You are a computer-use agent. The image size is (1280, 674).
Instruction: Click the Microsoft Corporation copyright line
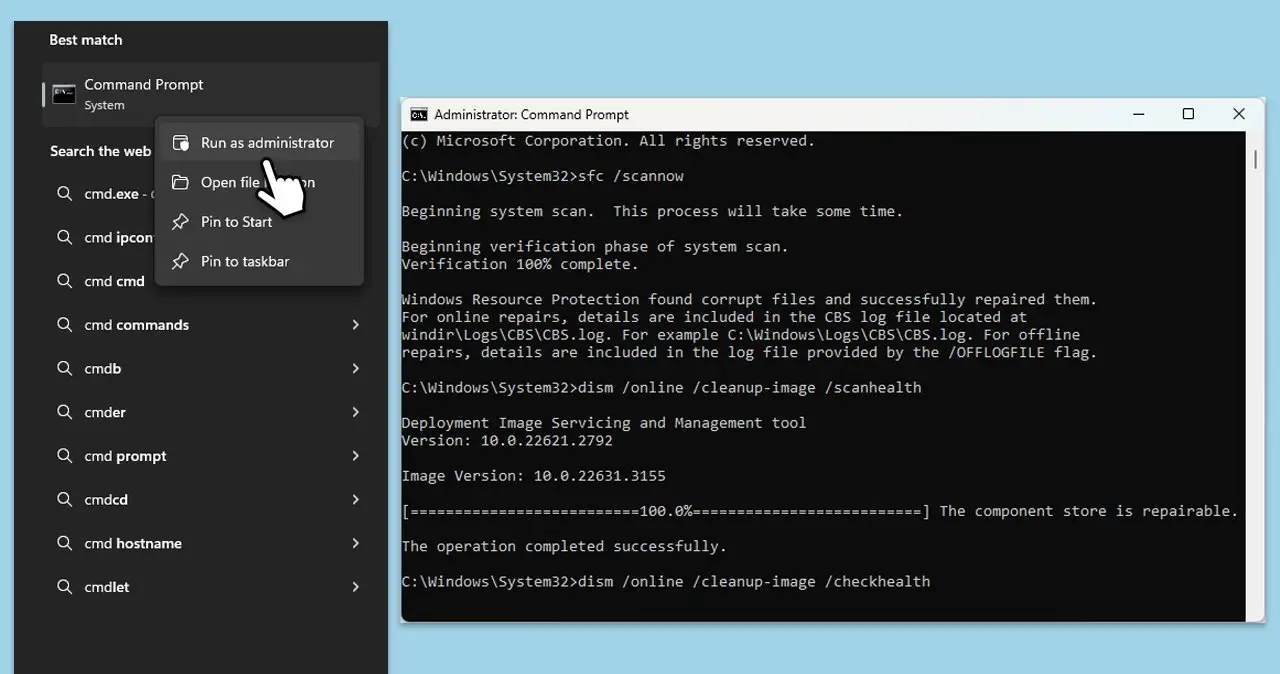(608, 141)
